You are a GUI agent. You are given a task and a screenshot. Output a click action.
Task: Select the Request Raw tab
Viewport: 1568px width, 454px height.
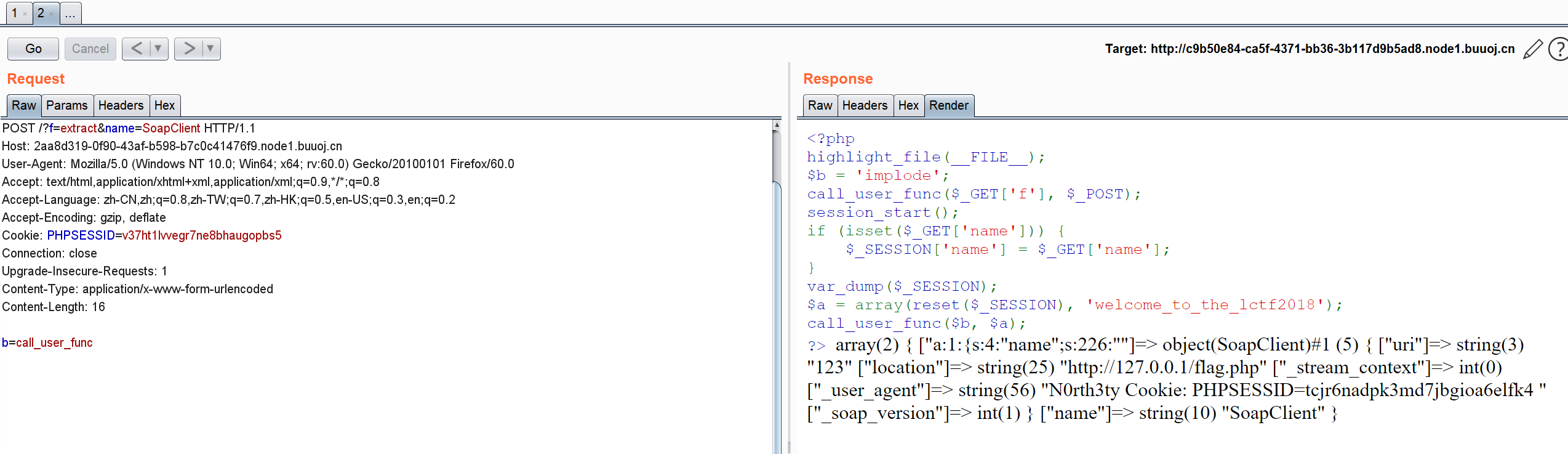pos(24,105)
